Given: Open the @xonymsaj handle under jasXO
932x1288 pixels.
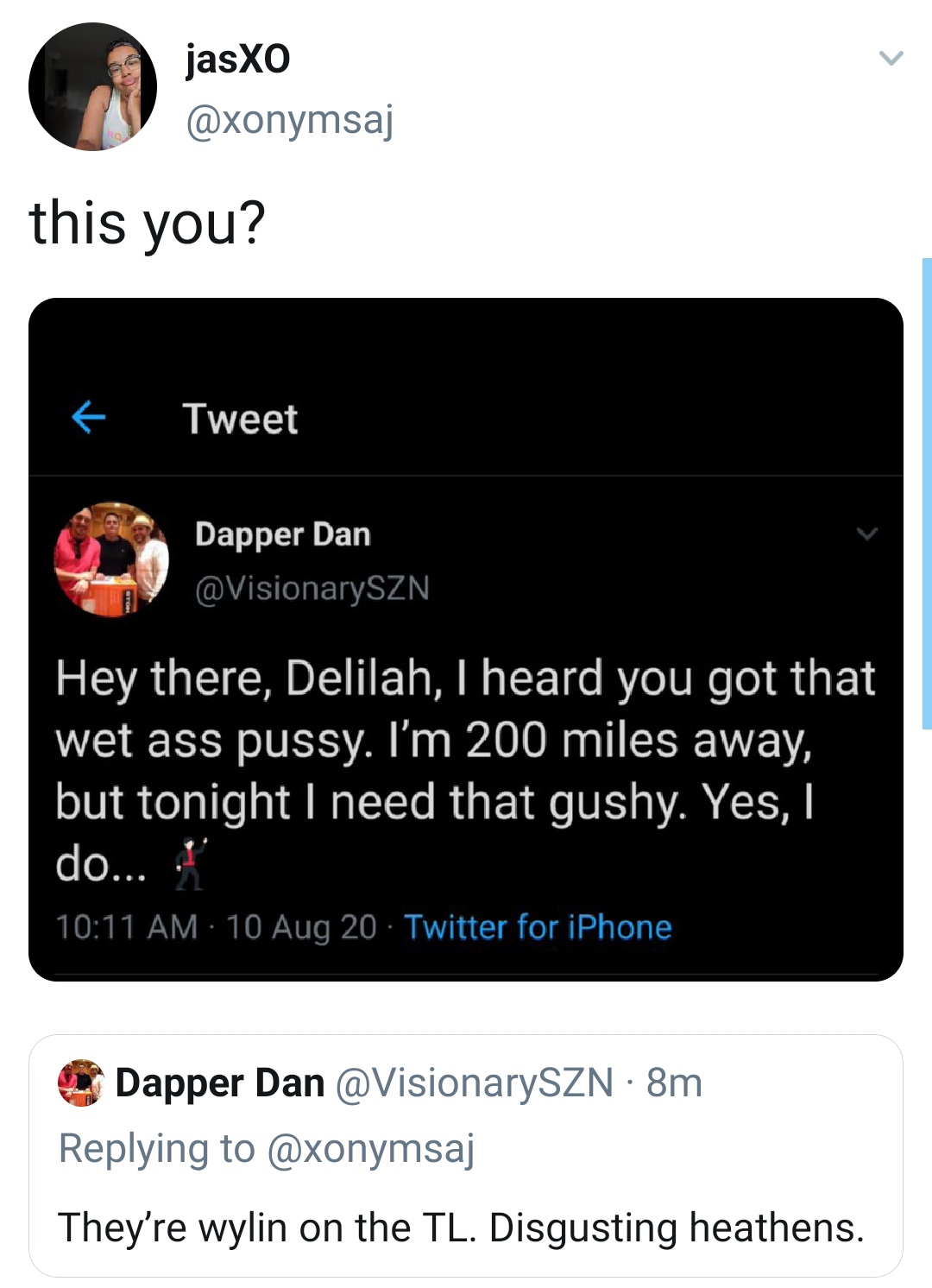Looking at the screenshot, I should coord(289,120).
